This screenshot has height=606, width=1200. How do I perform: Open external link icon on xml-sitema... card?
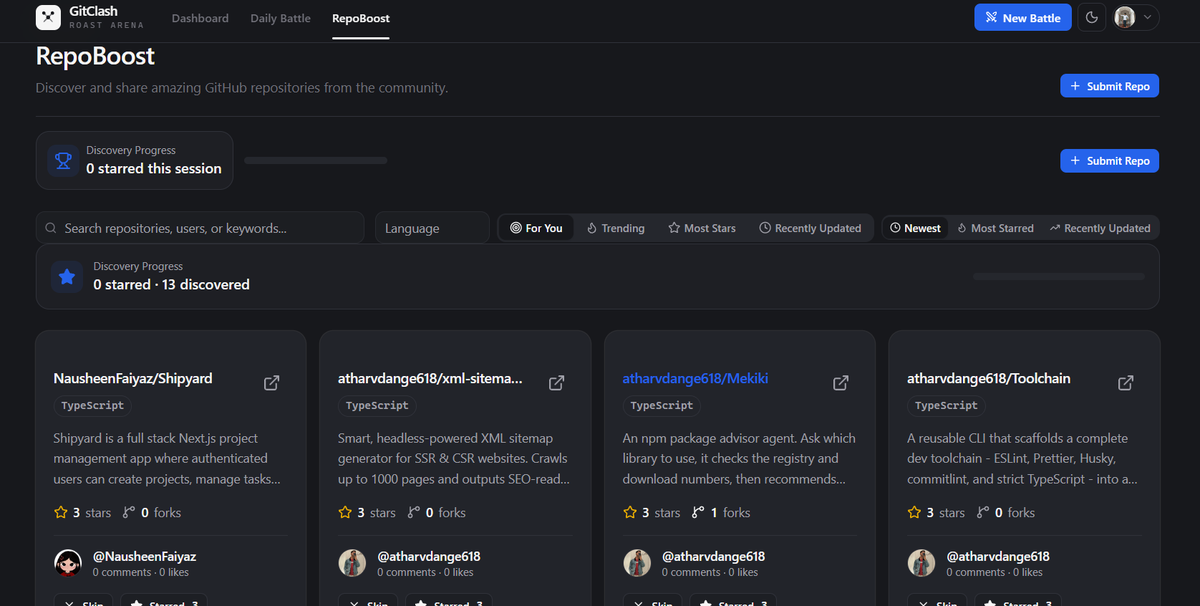coord(557,383)
